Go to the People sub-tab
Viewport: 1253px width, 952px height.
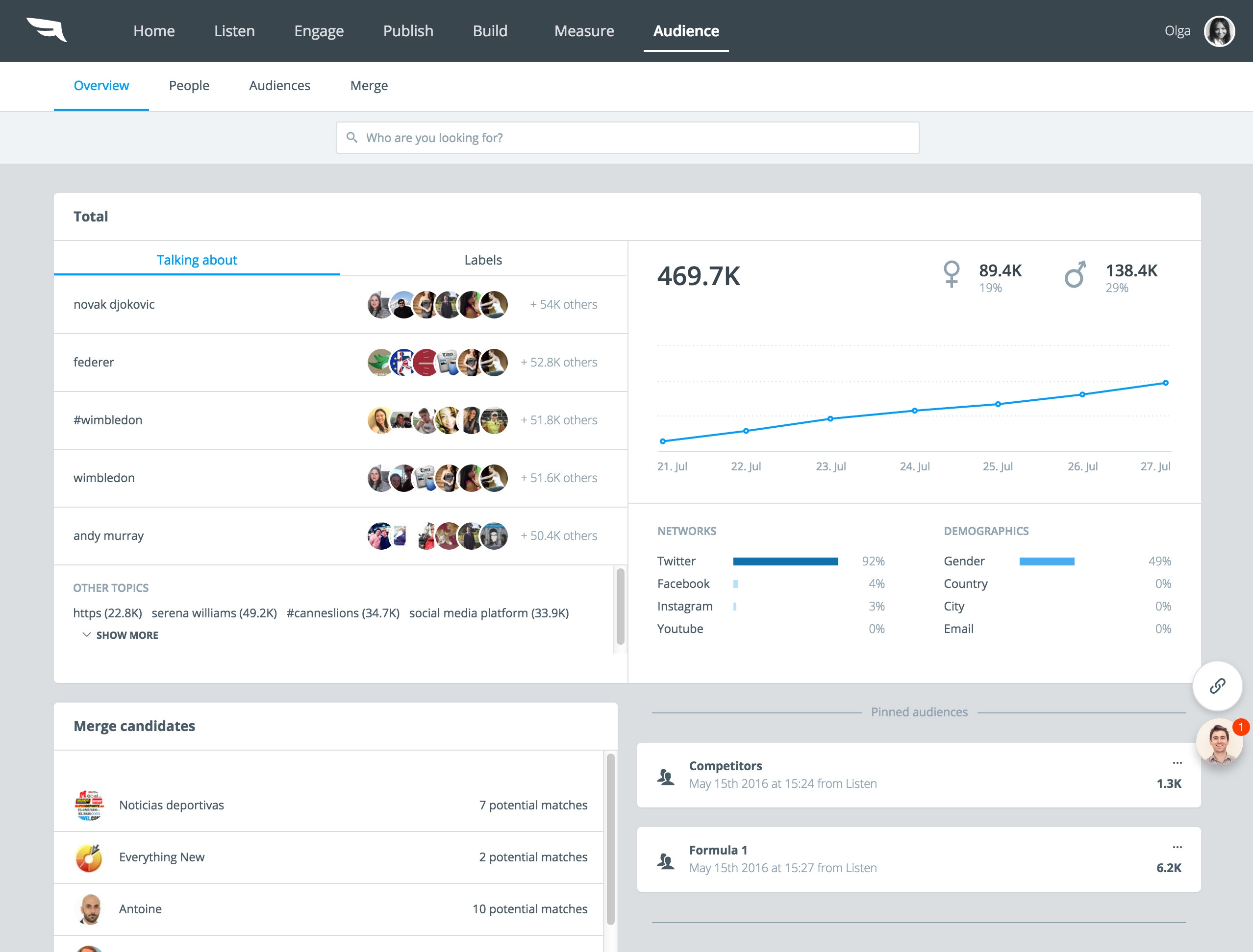pyautogui.click(x=189, y=86)
